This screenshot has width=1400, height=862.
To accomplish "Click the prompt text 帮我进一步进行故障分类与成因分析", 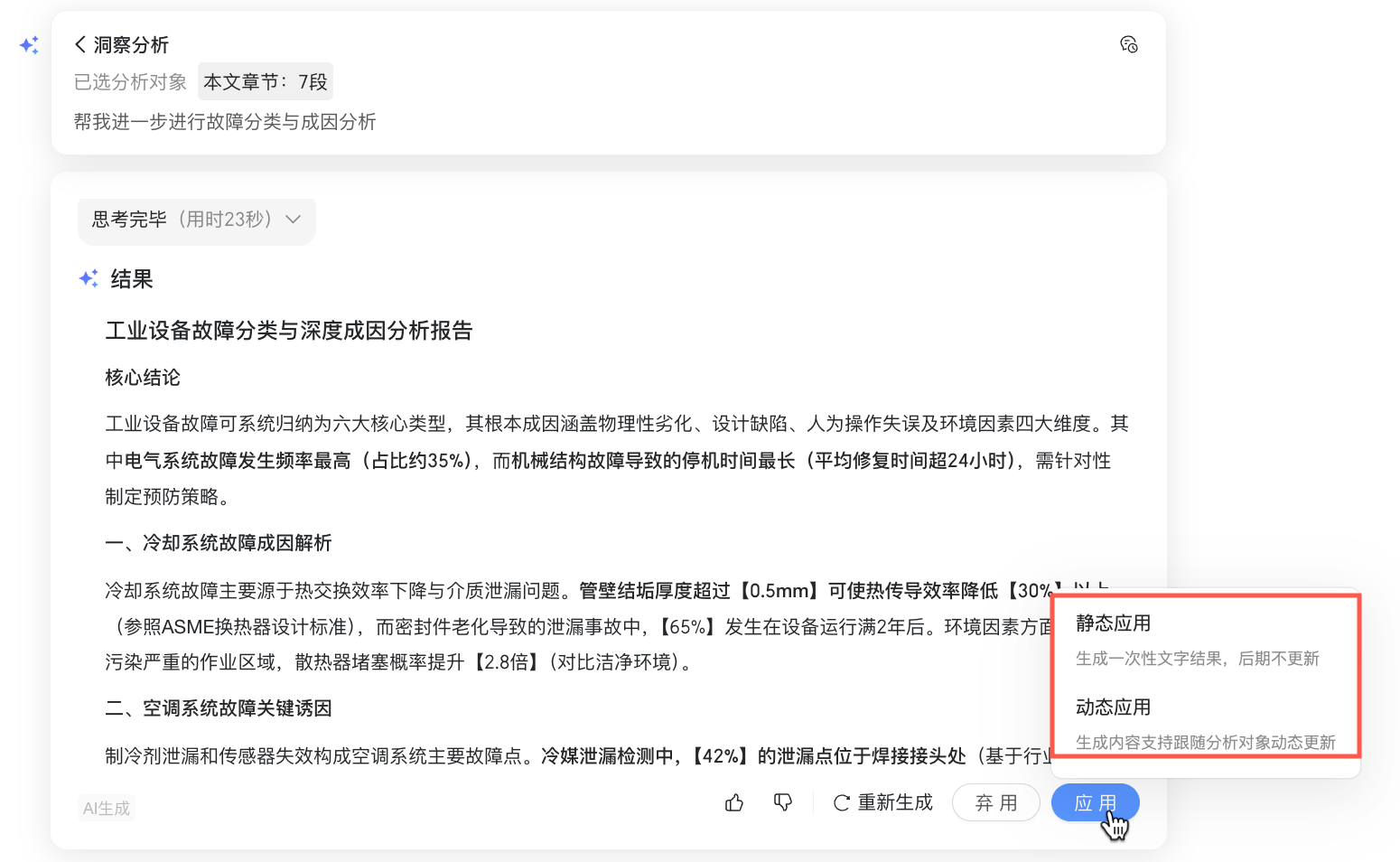I will click(x=225, y=122).
